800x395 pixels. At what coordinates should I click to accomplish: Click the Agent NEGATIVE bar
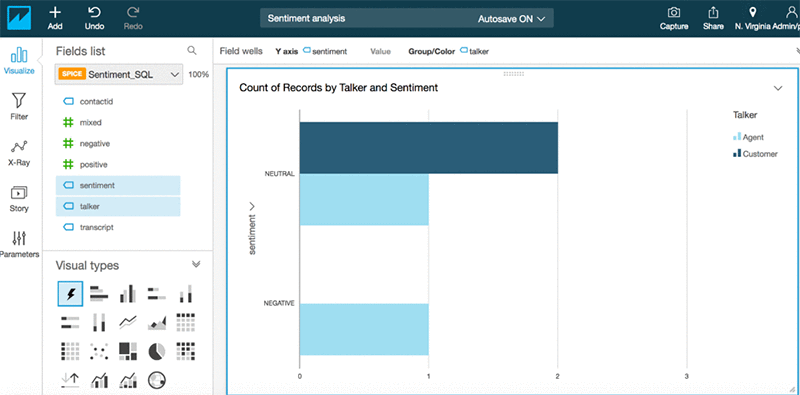[364, 329]
